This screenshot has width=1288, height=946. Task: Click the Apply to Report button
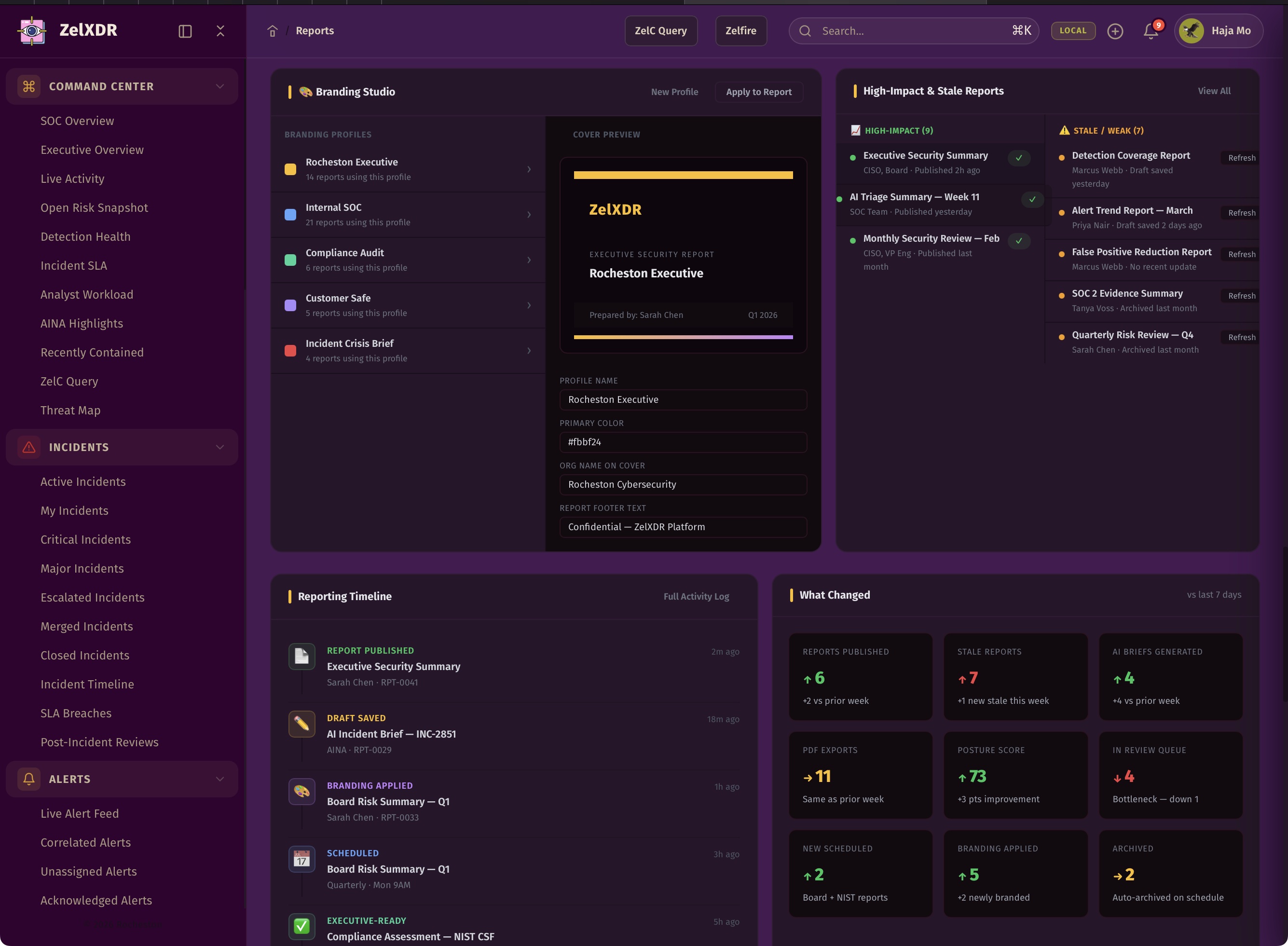758,92
